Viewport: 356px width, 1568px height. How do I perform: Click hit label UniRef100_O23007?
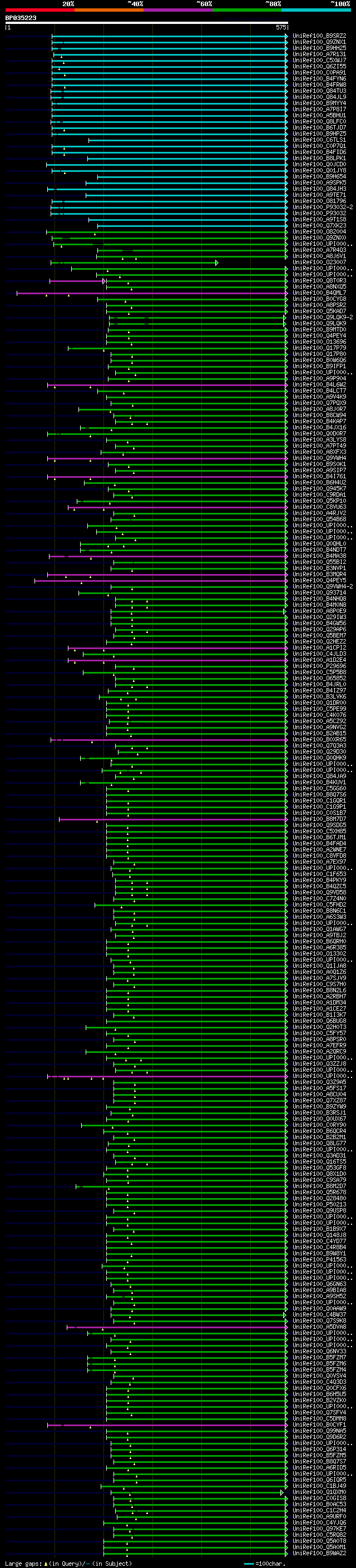click(319, 263)
